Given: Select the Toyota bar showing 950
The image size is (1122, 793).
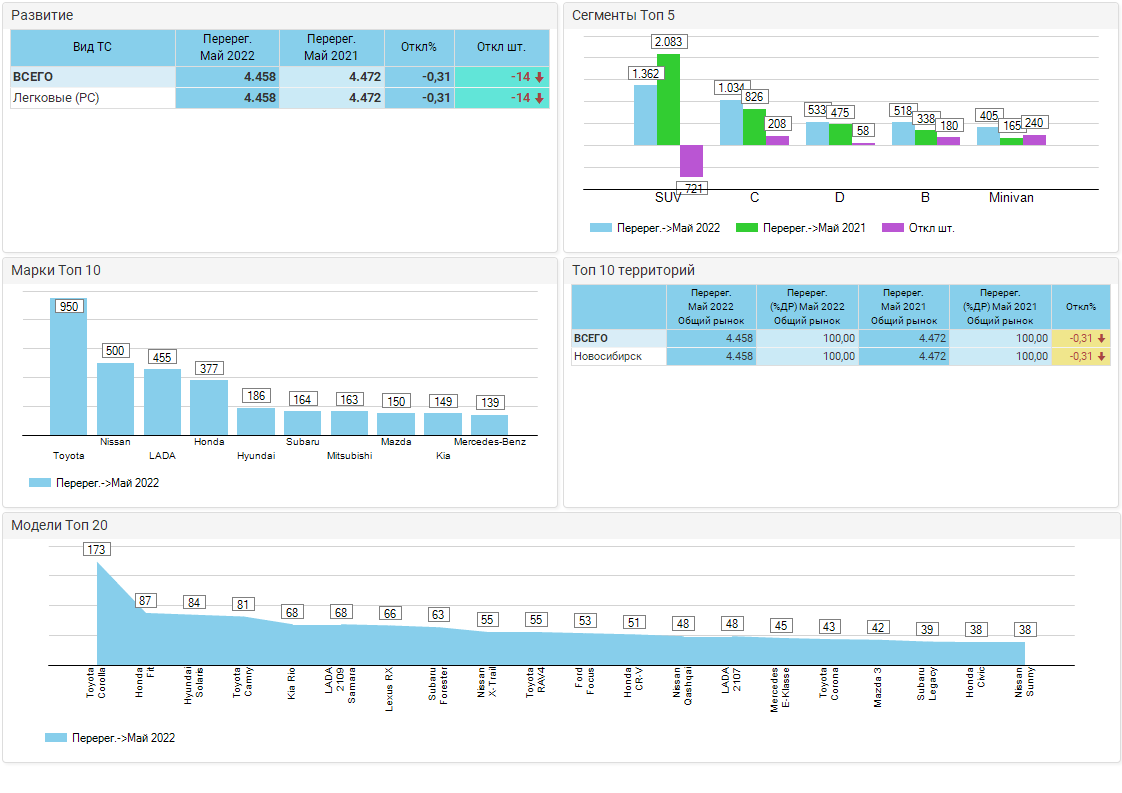Looking at the screenshot, I should [68, 370].
